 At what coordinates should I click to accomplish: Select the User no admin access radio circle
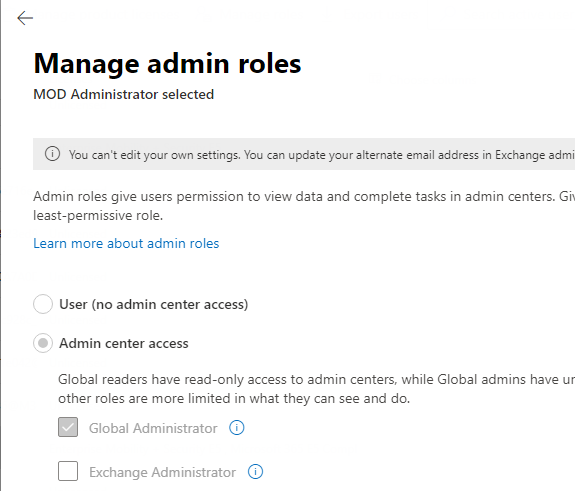43,304
